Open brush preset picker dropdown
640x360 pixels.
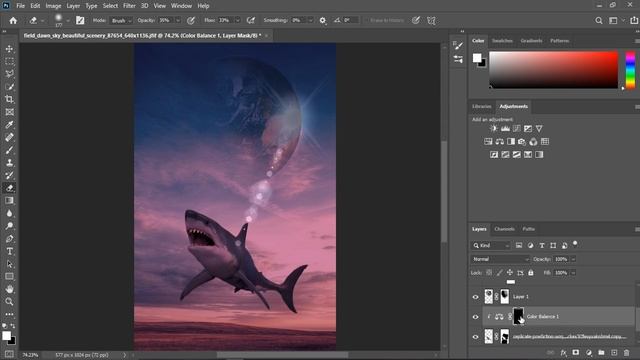tap(68, 20)
